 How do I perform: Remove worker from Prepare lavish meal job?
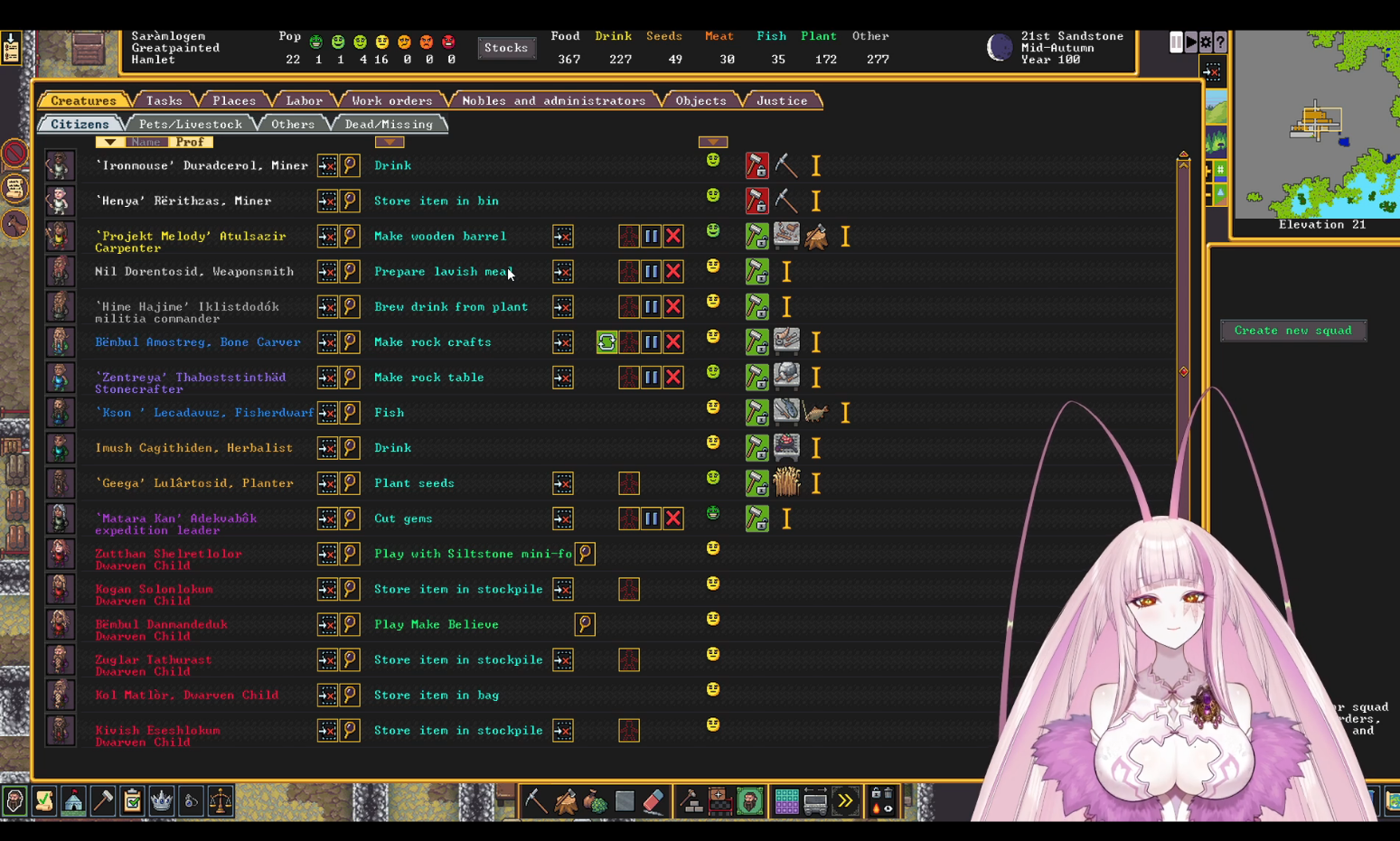tap(629, 271)
